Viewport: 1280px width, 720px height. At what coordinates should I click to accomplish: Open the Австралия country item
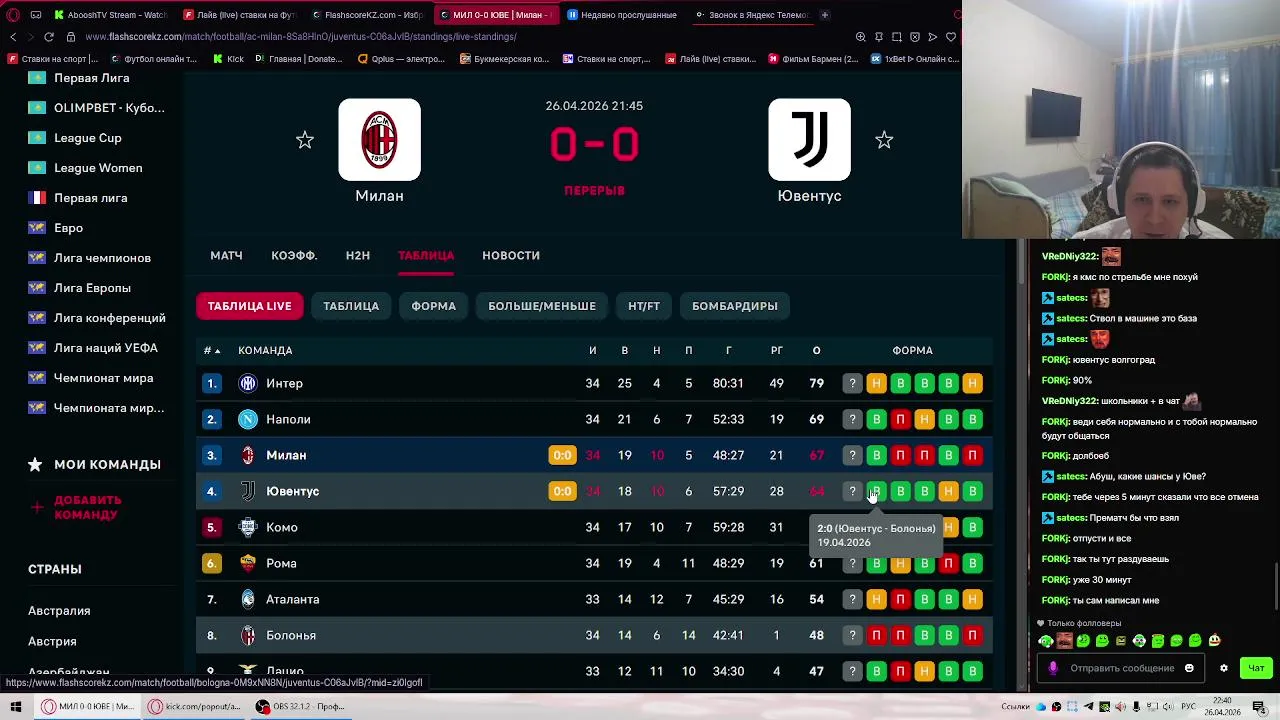pos(59,611)
